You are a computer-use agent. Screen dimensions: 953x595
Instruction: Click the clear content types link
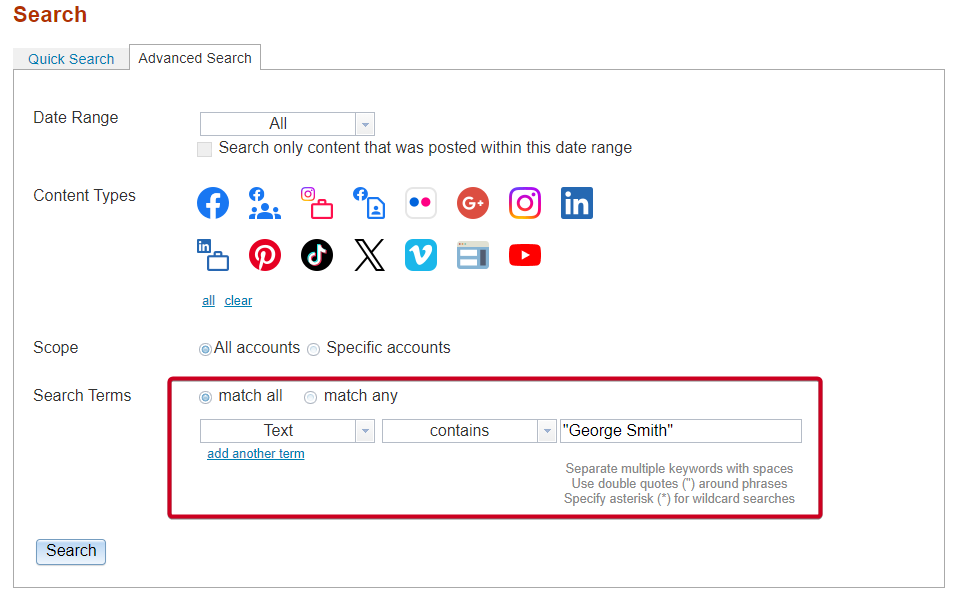[238, 301]
